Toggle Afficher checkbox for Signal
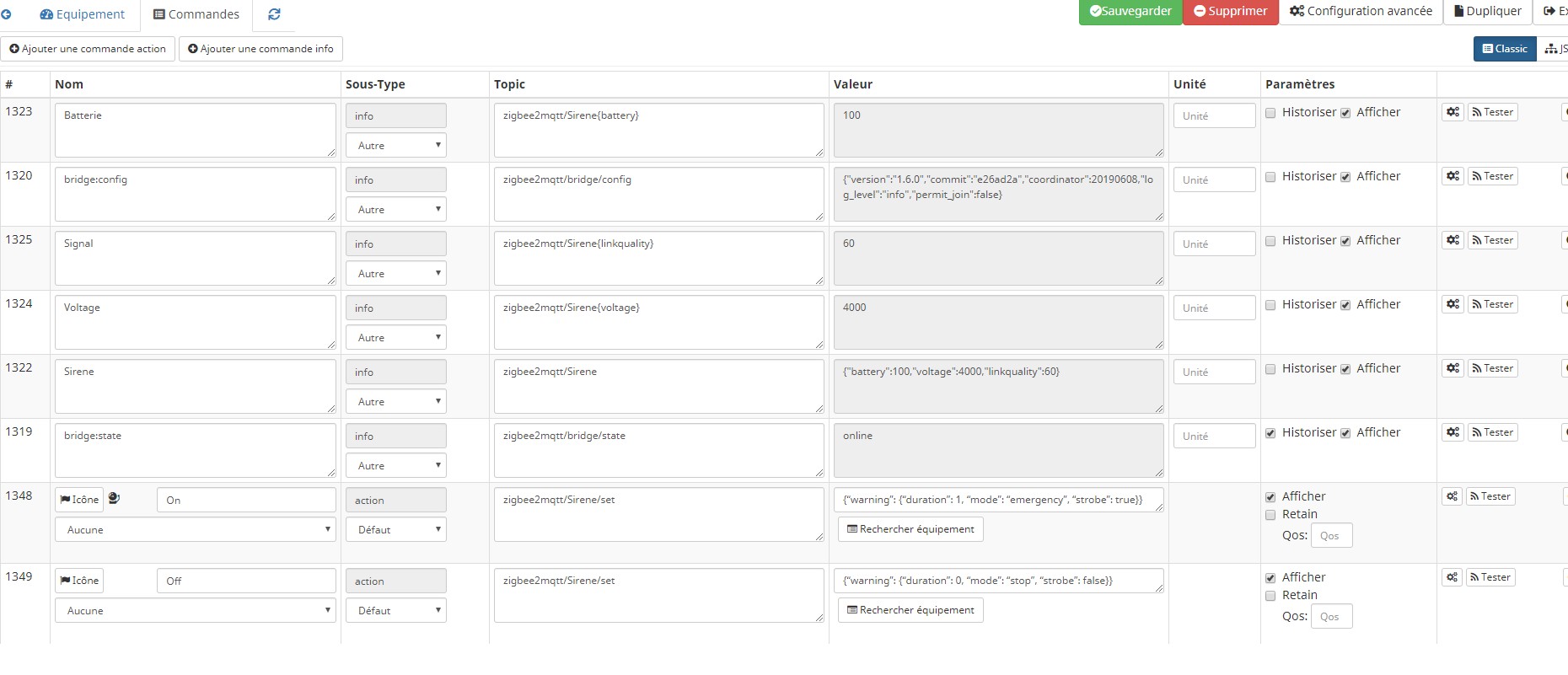 pos(1345,241)
